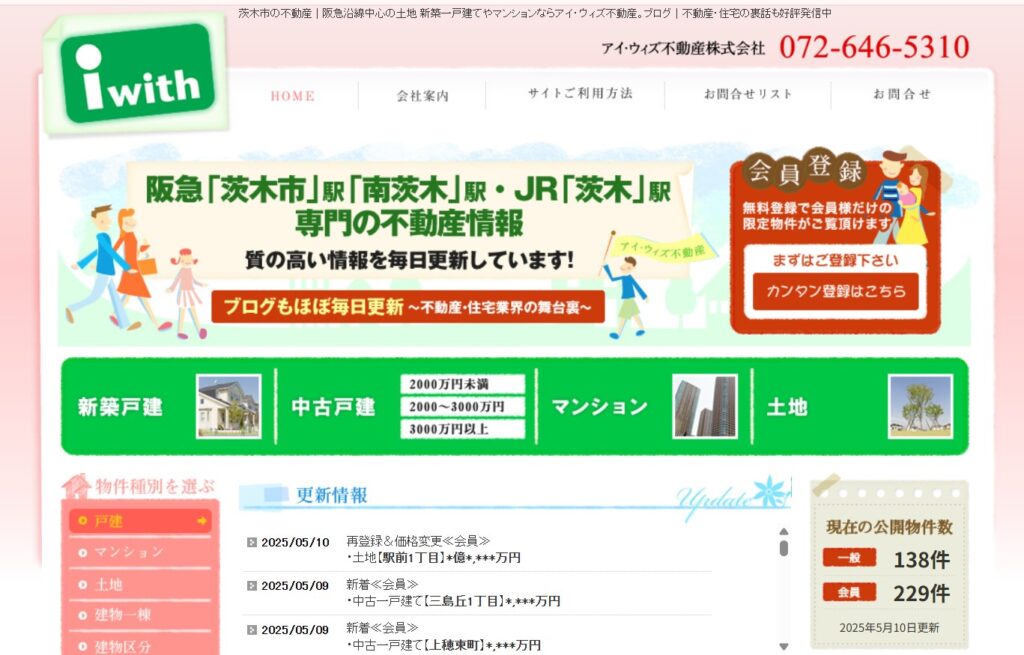Click the 072-646-5310 phone number

click(x=874, y=47)
